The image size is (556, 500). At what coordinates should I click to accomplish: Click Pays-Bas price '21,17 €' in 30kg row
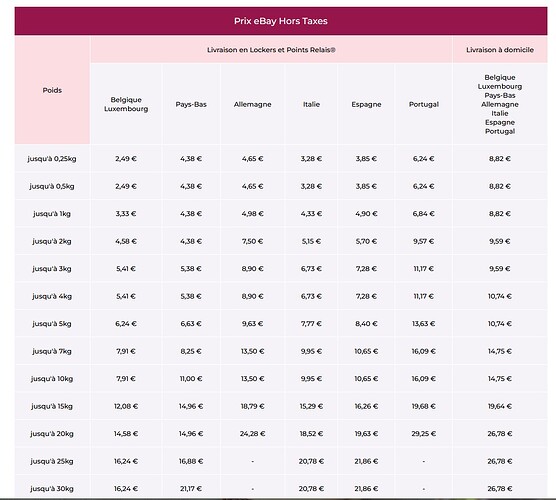coord(191,489)
